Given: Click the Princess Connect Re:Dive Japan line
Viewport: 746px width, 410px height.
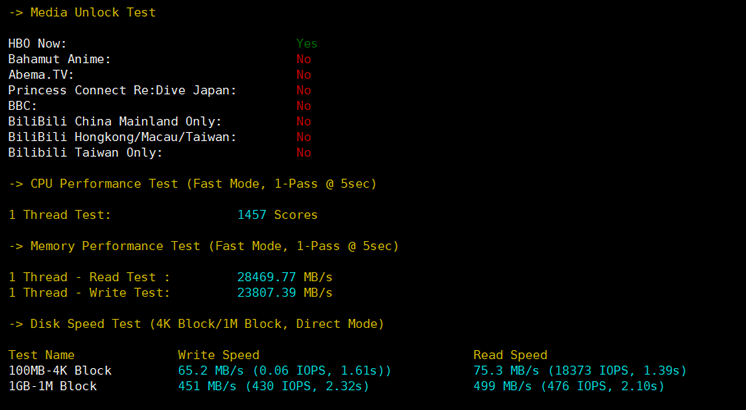Looking at the screenshot, I should pos(122,91).
